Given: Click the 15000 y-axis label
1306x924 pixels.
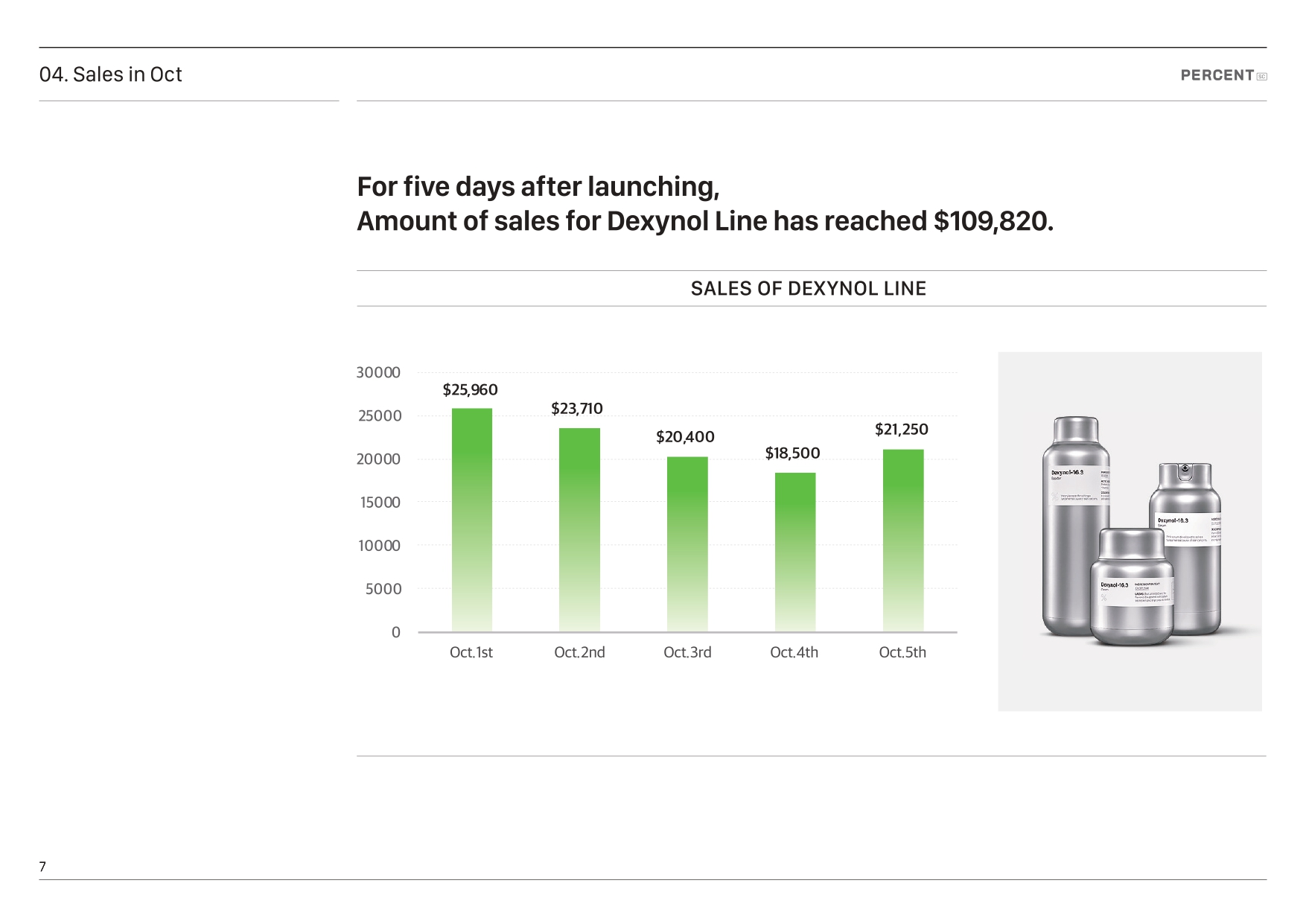Looking at the screenshot, I should (380, 502).
